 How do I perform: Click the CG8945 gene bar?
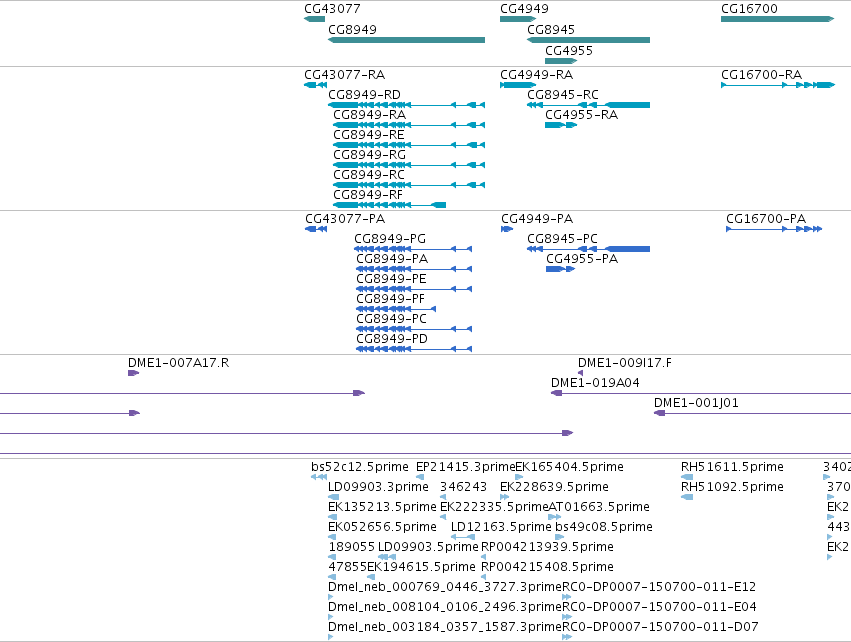click(588, 40)
